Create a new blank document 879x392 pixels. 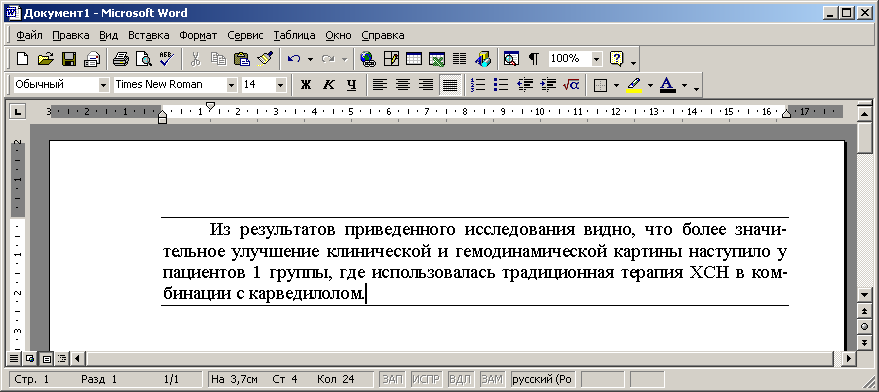(22, 58)
